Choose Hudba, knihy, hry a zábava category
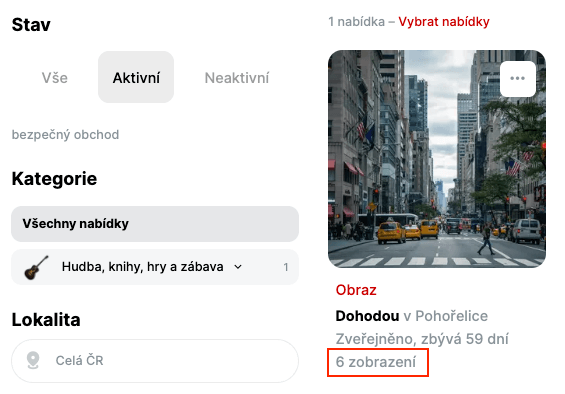 pos(155,267)
